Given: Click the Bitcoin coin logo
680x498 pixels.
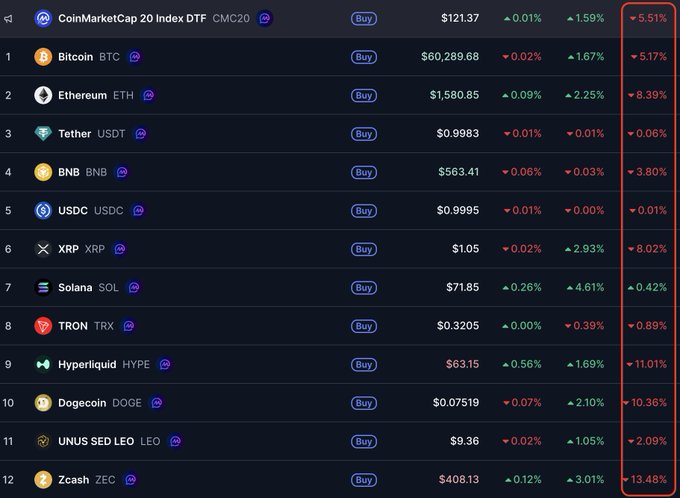Looking at the screenshot, I should coord(43,57).
